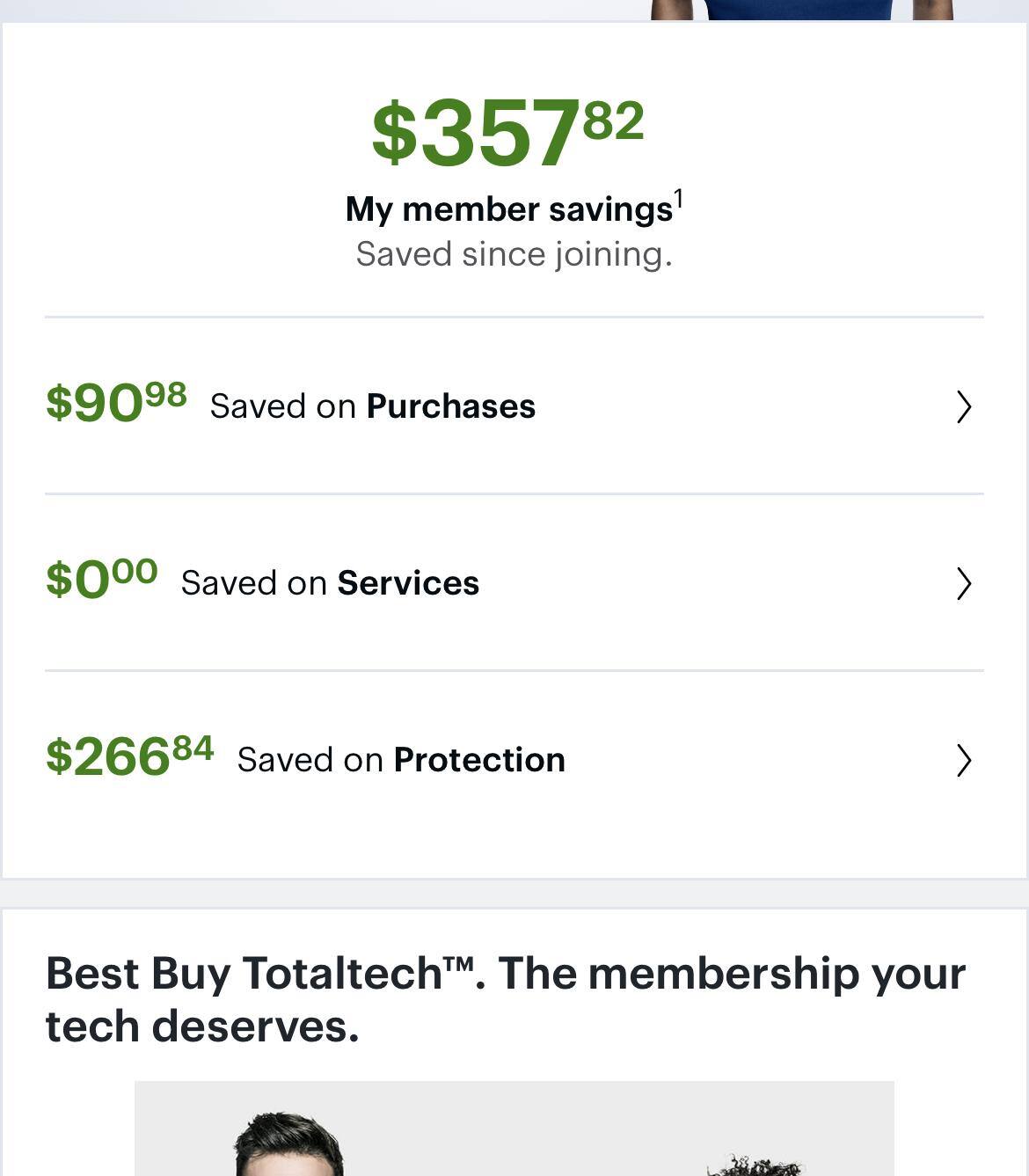This screenshot has height=1176, width=1029.
Task: Open footnote 1 beside member savings
Action: (x=679, y=200)
